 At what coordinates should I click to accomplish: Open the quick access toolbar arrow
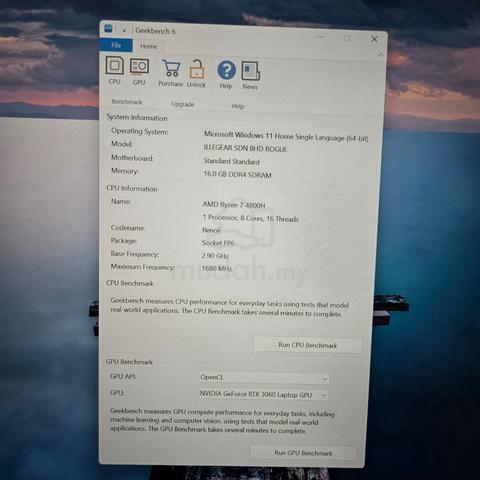point(124,30)
